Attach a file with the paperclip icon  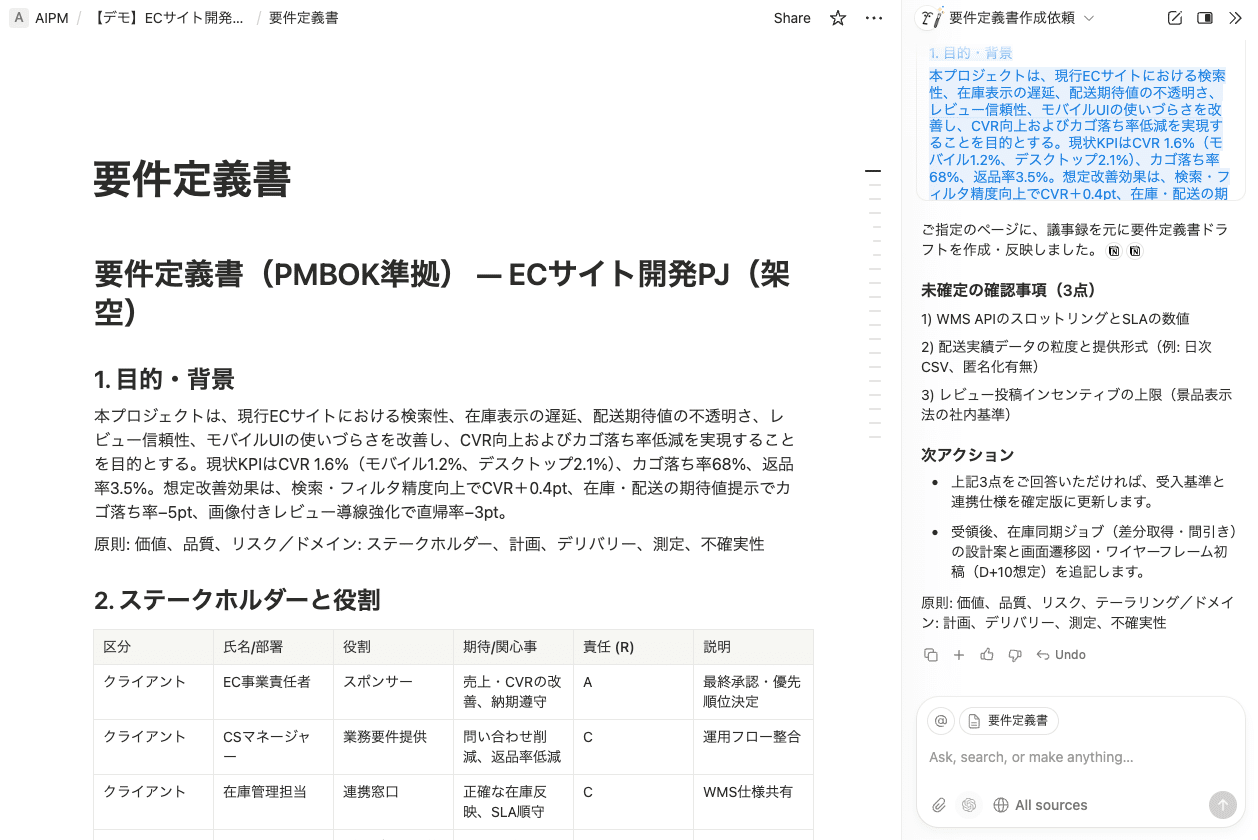point(939,805)
